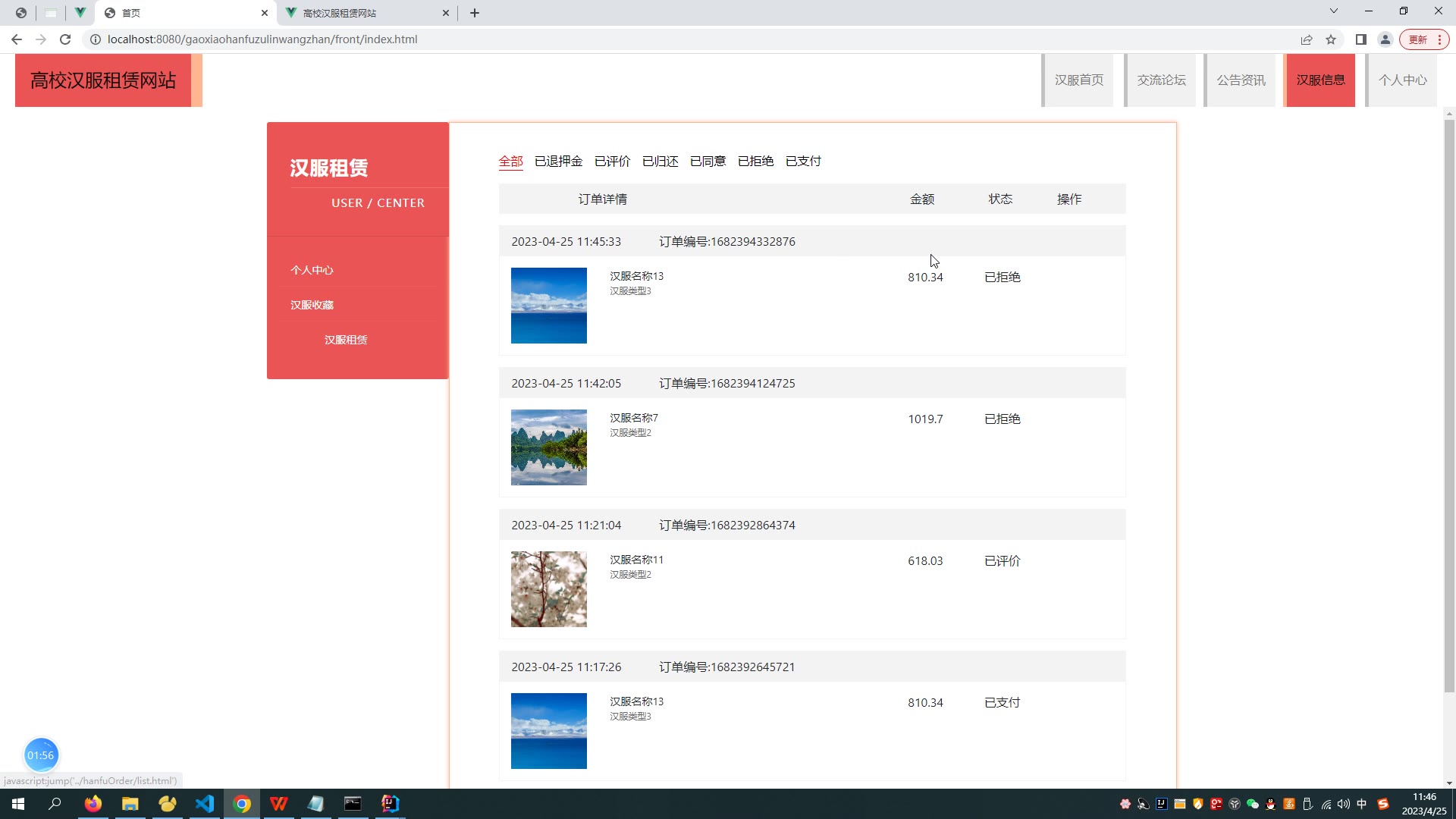
Task: Open a new tab with plus icon
Action: pyautogui.click(x=475, y=13)
